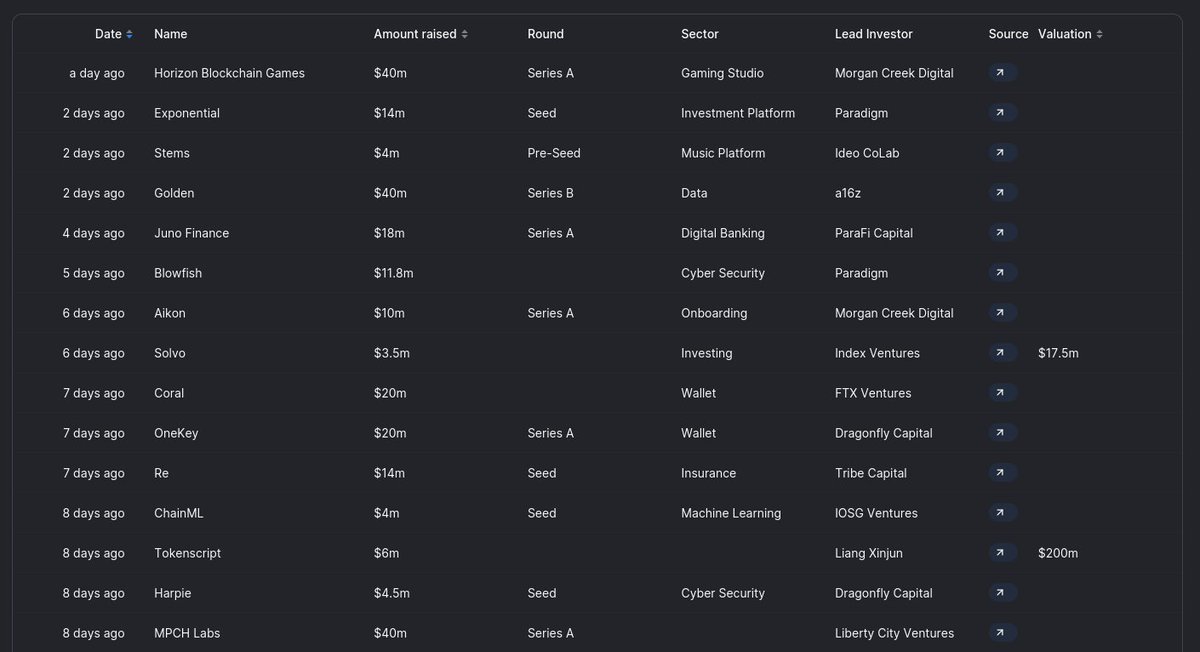This screenshot has height=652, width=1200.
Task: Click the $4.5m amount for Harpie
Action: pos(391,593)
